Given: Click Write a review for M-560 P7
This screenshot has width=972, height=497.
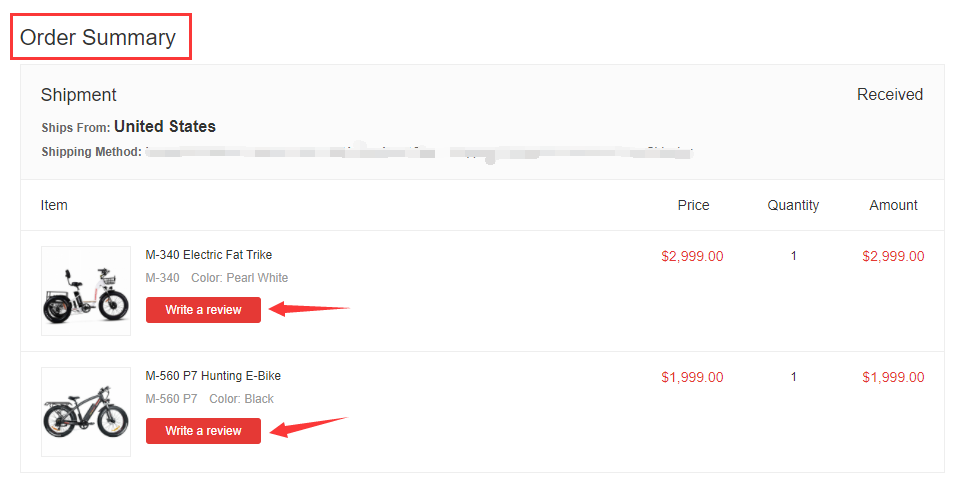Looking at the screenshot, I should (203, 431).
